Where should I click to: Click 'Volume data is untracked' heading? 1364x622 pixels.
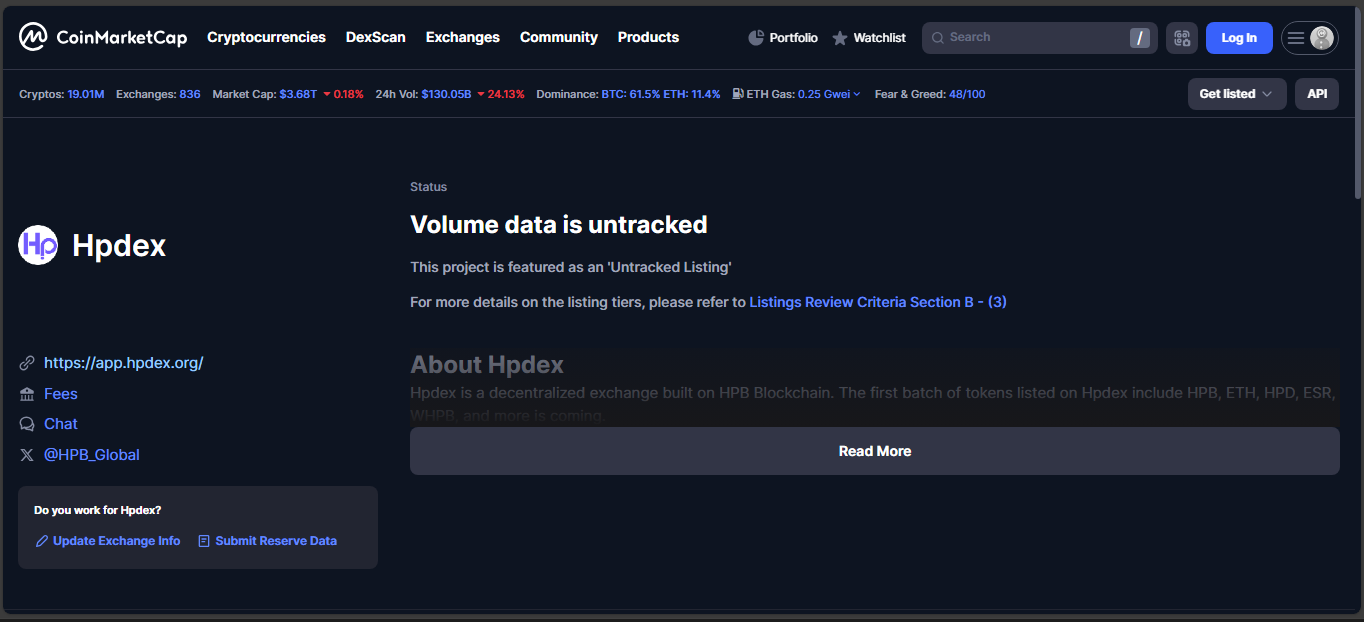(559, 224)
